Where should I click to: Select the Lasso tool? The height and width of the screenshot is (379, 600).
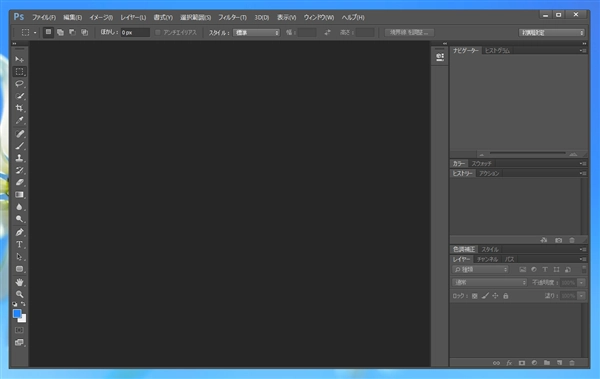pos(19,84)
